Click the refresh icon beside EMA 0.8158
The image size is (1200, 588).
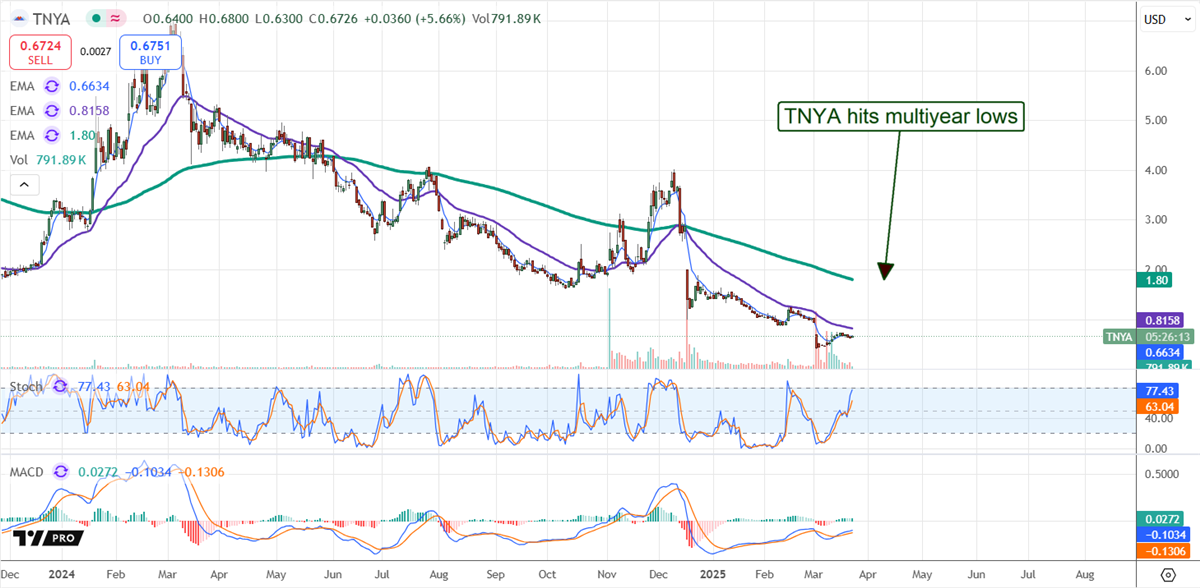click(51, 112)
